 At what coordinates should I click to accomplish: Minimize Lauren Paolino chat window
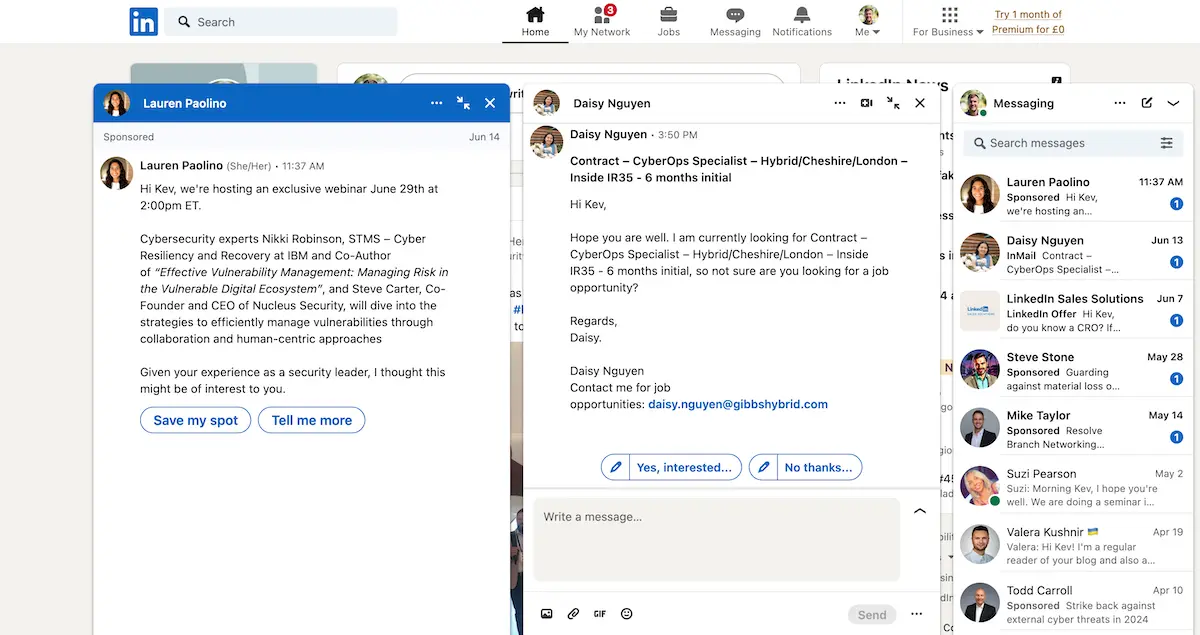click(463, 103)
